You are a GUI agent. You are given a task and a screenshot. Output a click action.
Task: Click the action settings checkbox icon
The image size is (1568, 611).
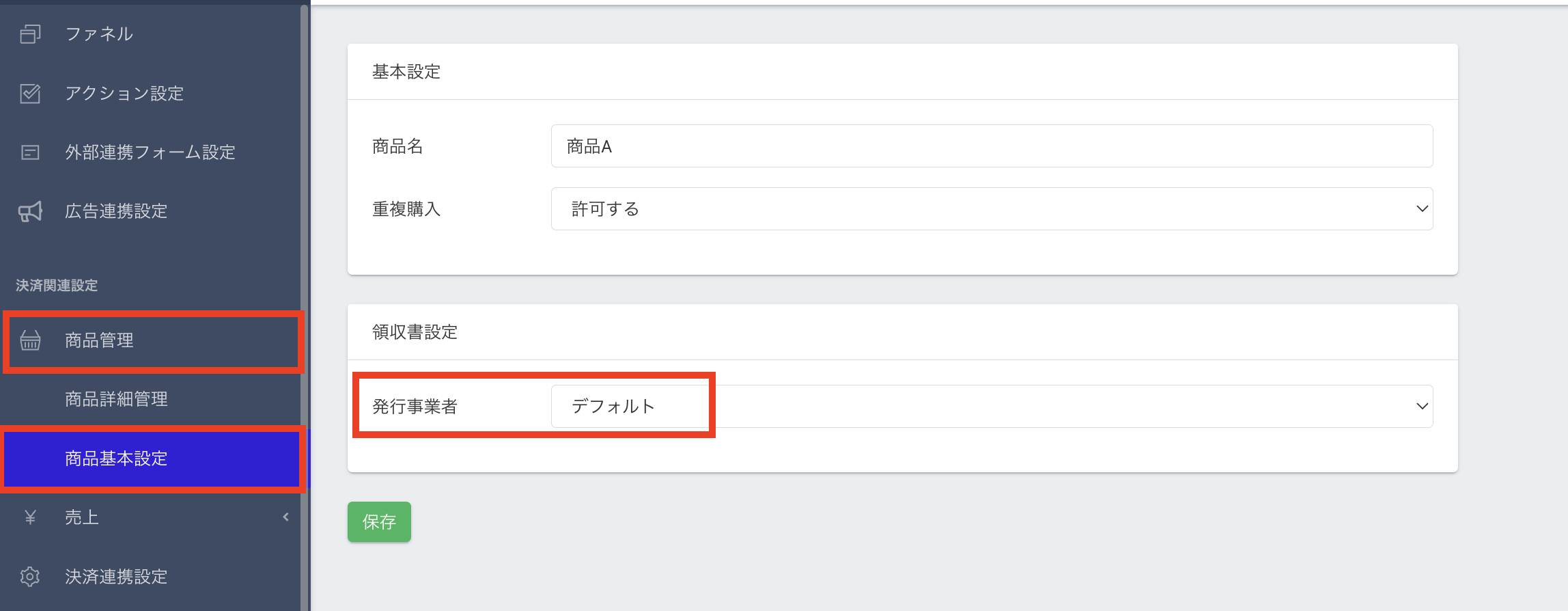[30, 93]
